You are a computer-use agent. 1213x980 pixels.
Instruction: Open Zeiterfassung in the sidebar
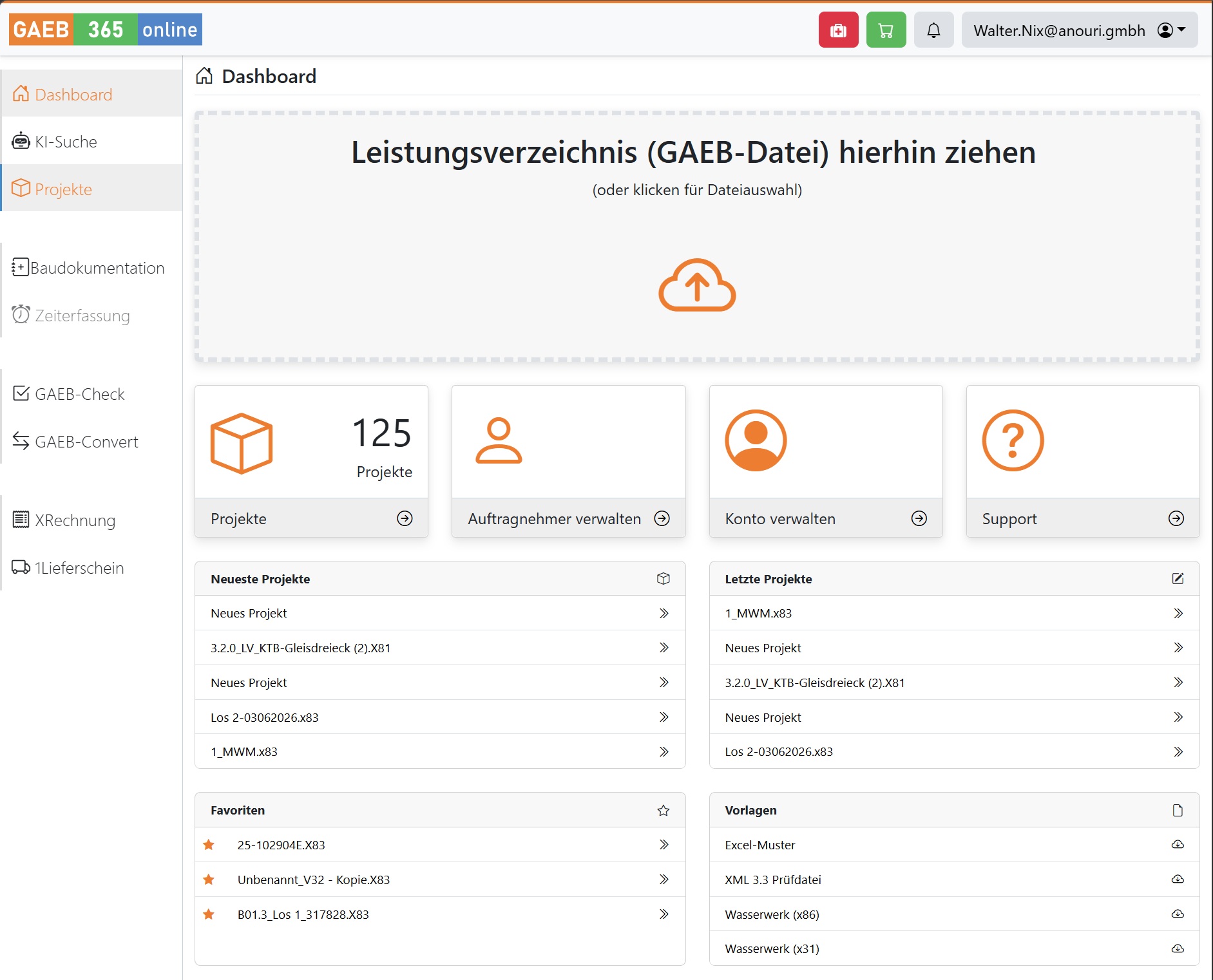[91, 315]
